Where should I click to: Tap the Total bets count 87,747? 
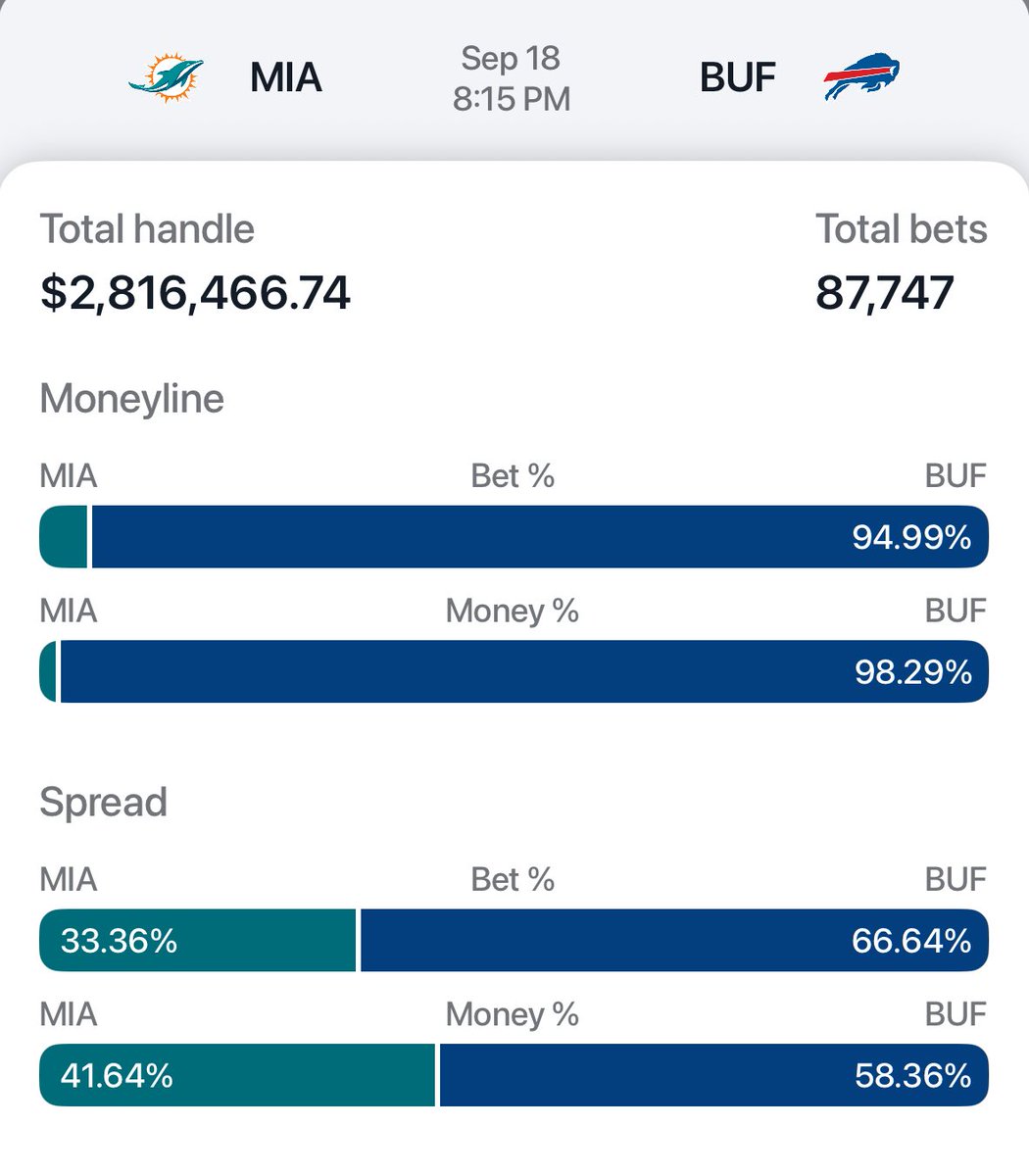click(x=885, y=293)
